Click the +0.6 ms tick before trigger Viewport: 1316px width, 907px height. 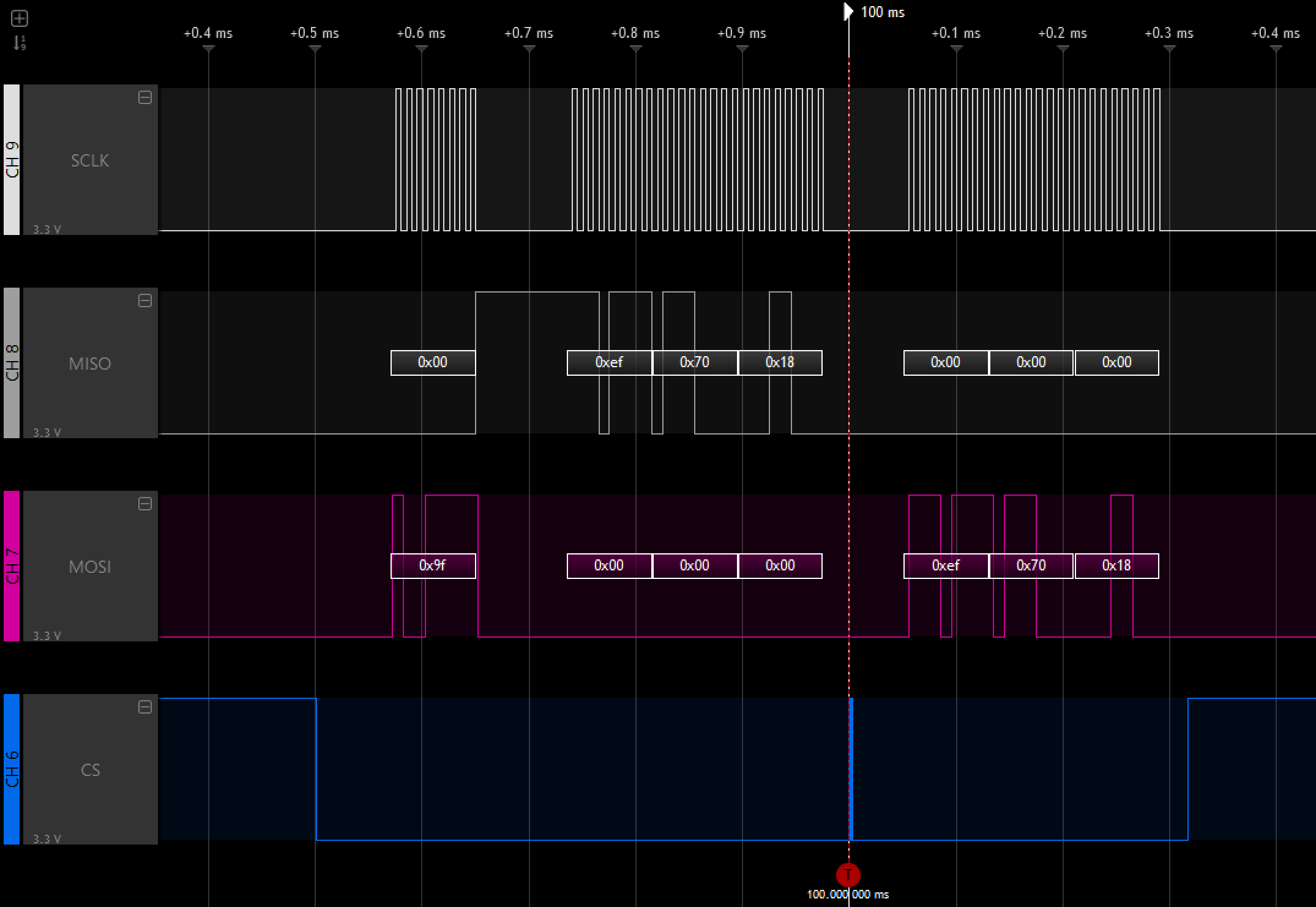[421, 34]
